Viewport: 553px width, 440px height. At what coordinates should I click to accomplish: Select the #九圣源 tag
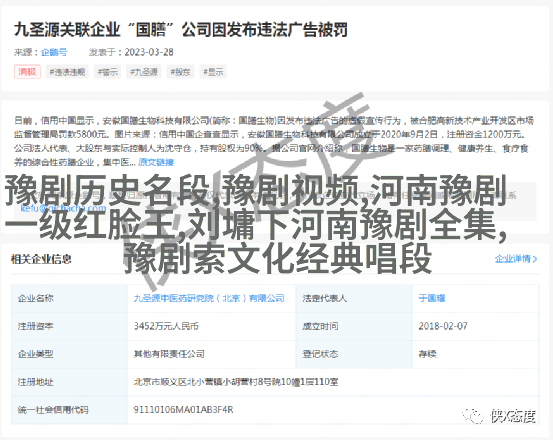coord(144,72)
